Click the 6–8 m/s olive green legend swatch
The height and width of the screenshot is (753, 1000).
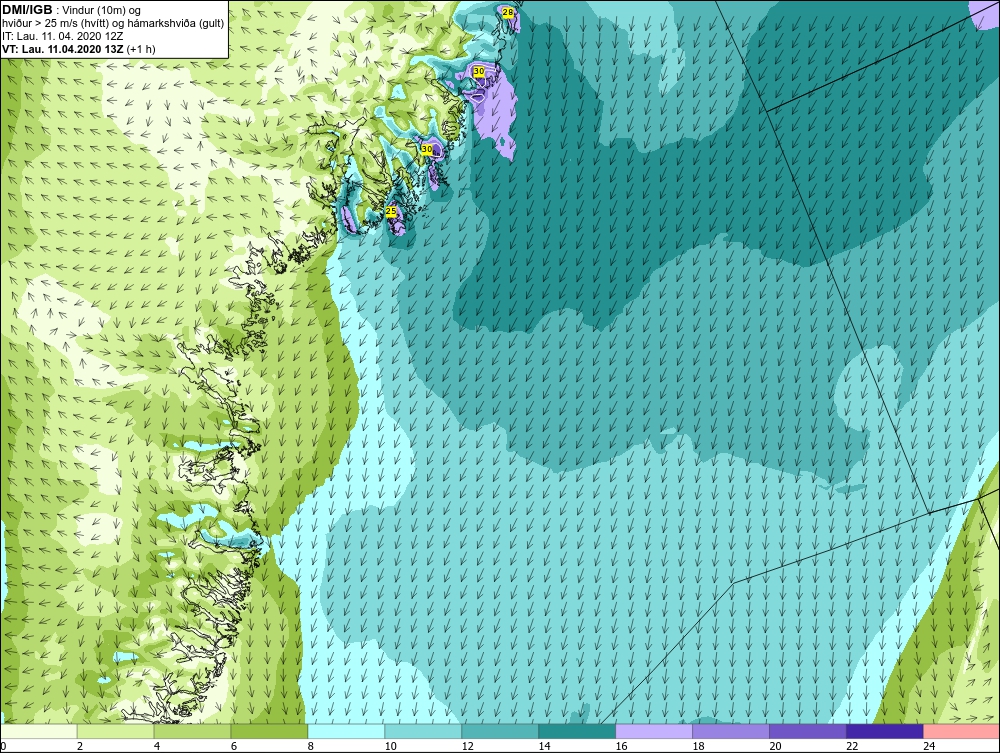(x=269, y=731)
